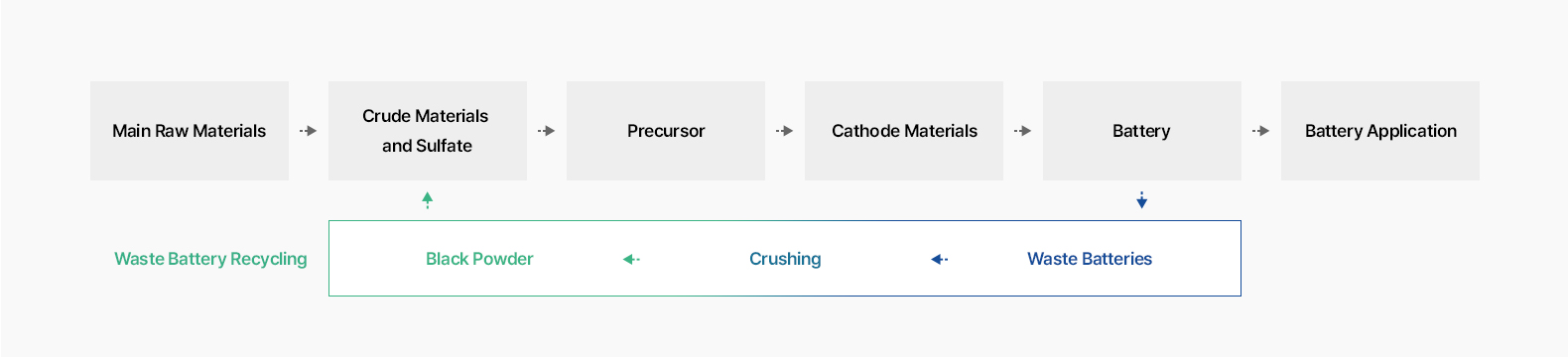Click arrow between Main Raw Materials and Crude Materials
The width and height of the screenshot is (1568, 357).
[309, 131]
